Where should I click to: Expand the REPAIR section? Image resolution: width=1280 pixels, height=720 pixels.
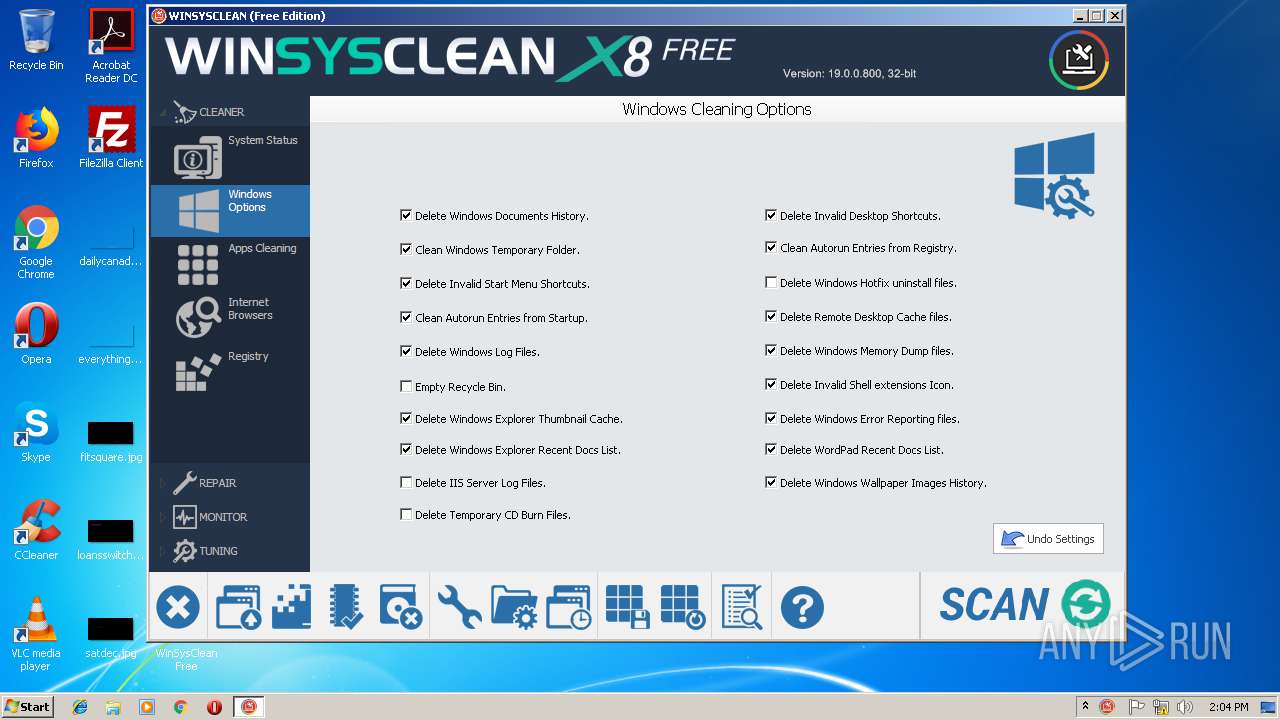click(x=164, y=483)
